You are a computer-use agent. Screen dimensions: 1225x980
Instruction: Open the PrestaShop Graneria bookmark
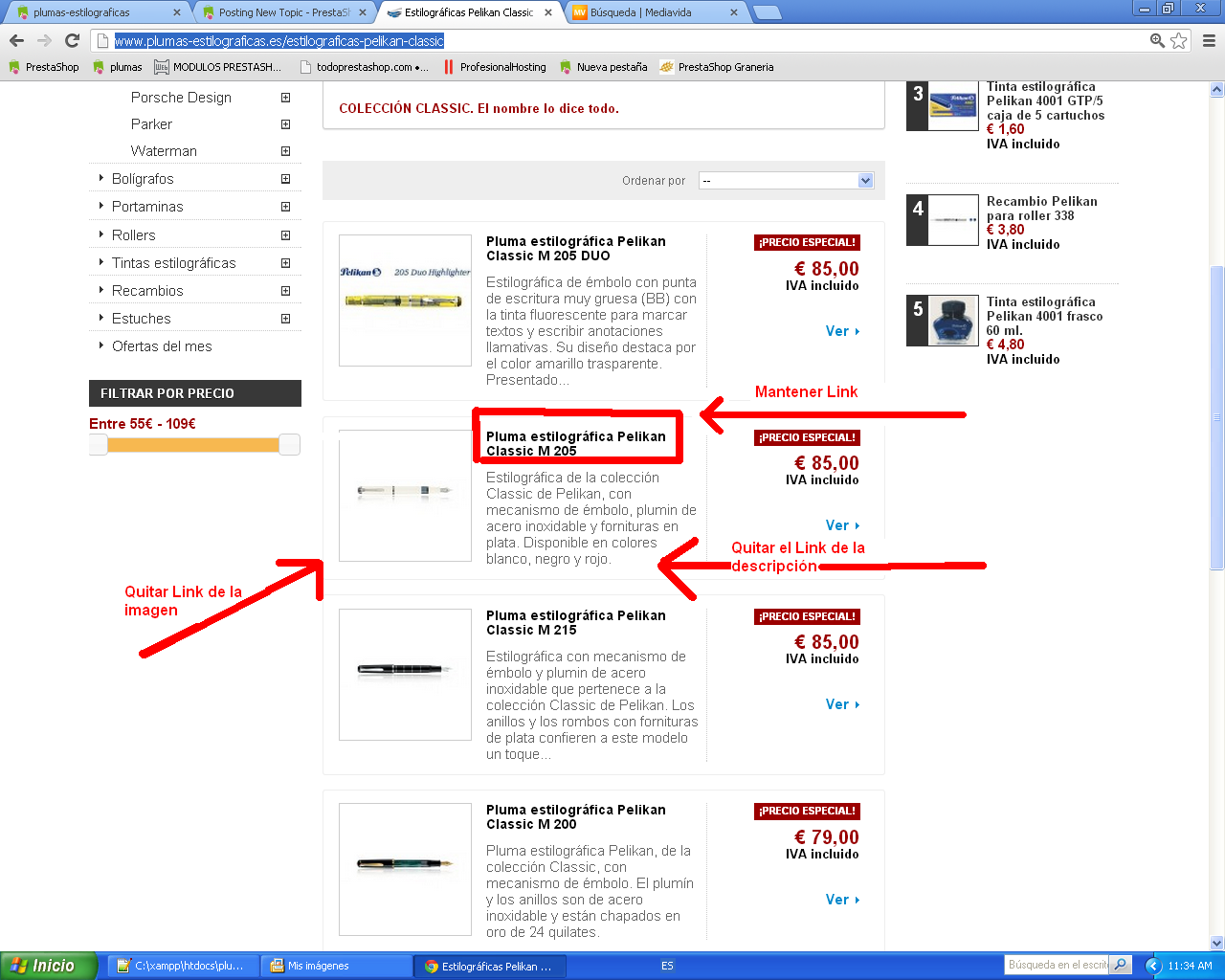717,67
